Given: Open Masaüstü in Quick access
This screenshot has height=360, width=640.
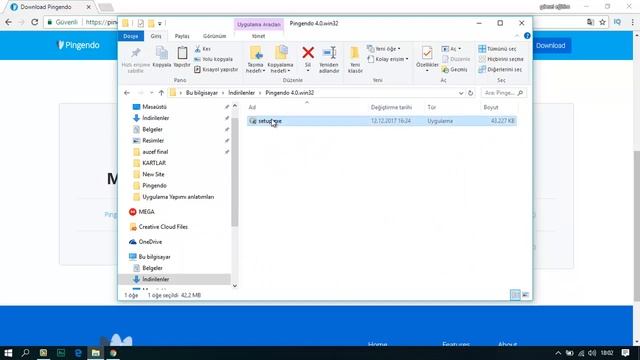Looking at the screenshot, I should coord(154,107).
